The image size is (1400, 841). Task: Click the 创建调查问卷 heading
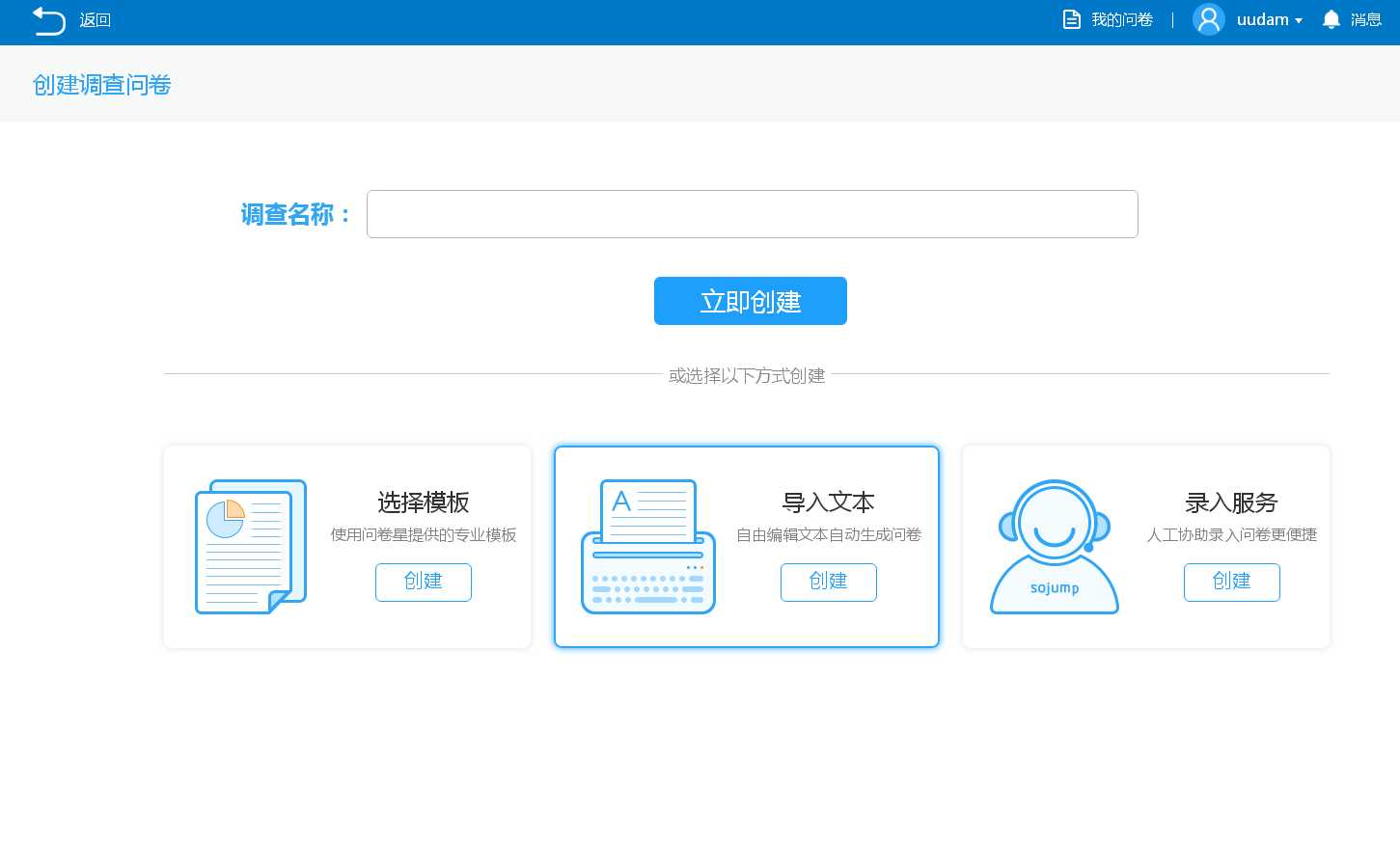point(102,85)
